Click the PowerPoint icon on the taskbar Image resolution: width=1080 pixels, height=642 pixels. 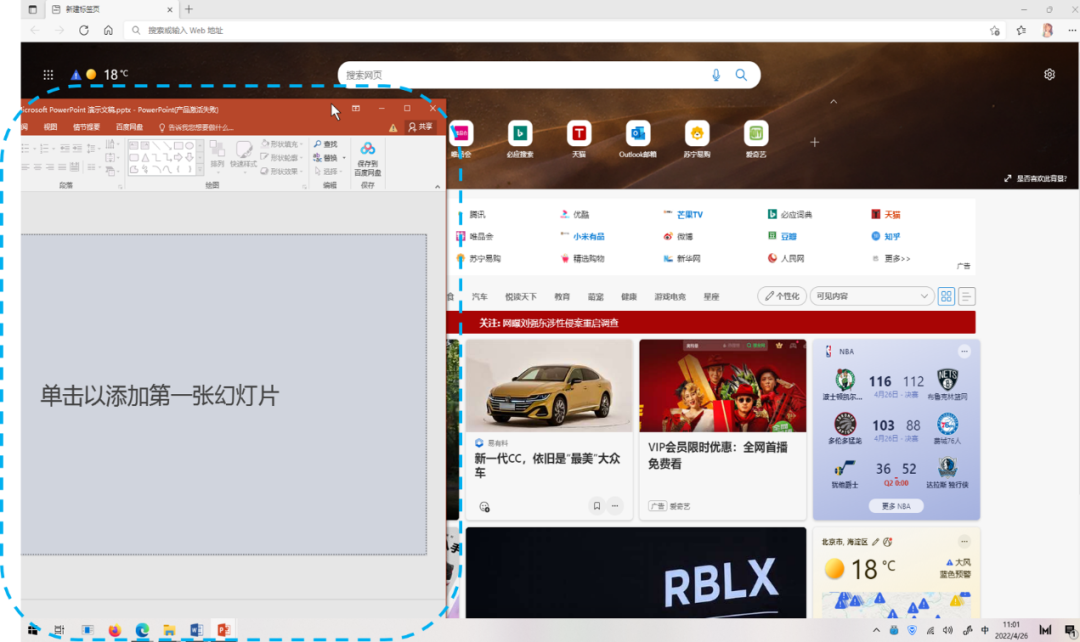coord(224,630)
